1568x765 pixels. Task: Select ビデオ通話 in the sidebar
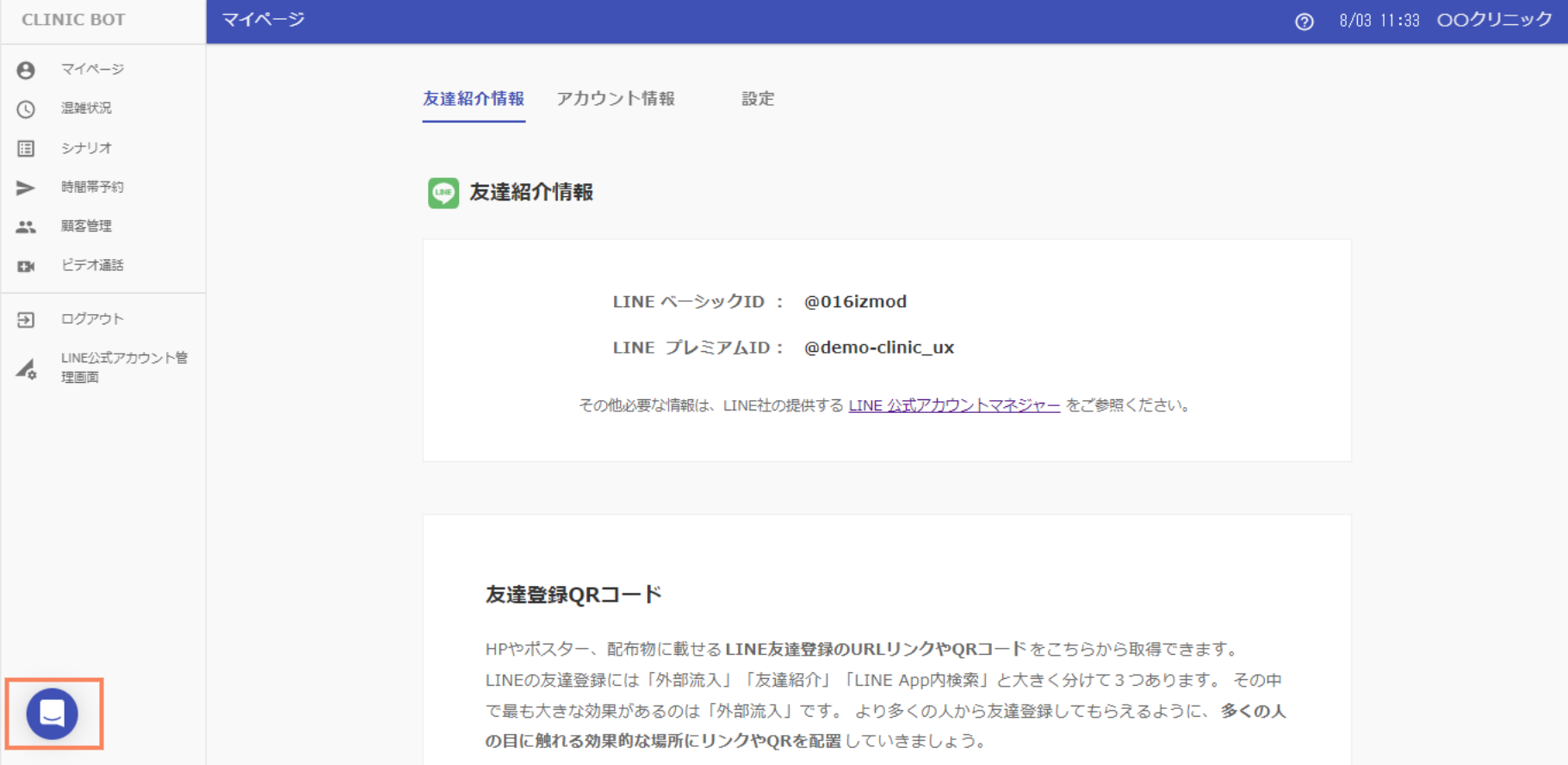click(92, 265)
